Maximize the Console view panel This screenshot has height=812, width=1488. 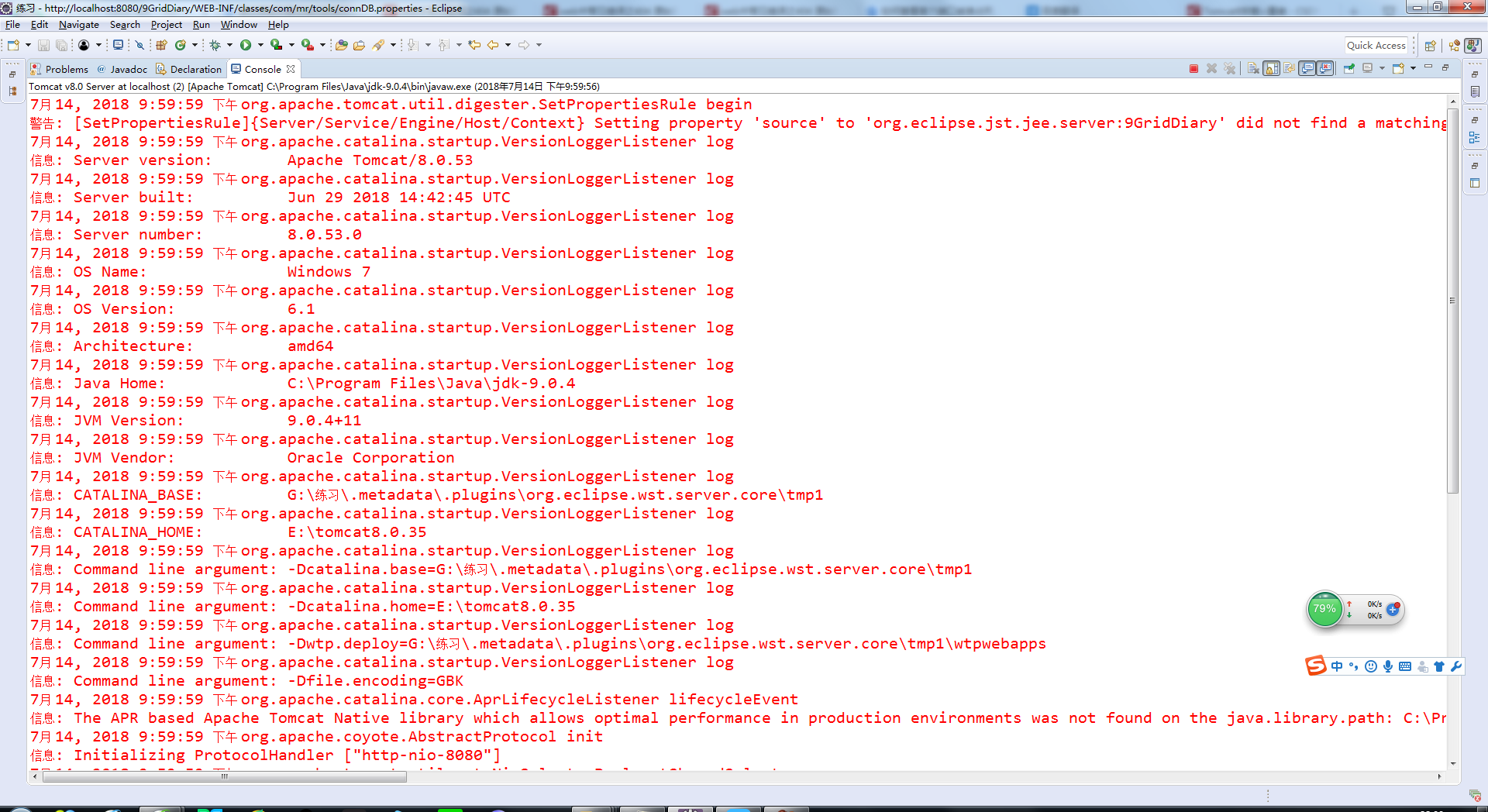click(1445, 67)
